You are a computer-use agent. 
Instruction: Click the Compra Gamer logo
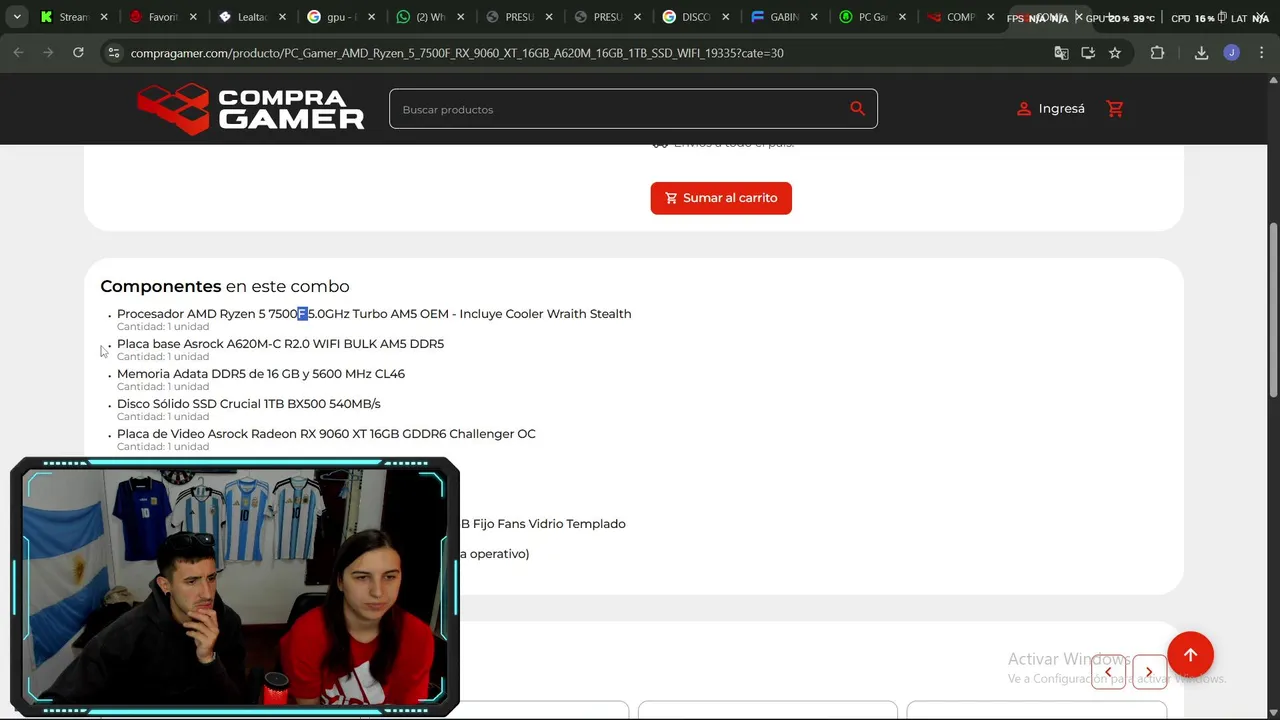[x=251, y=108]
